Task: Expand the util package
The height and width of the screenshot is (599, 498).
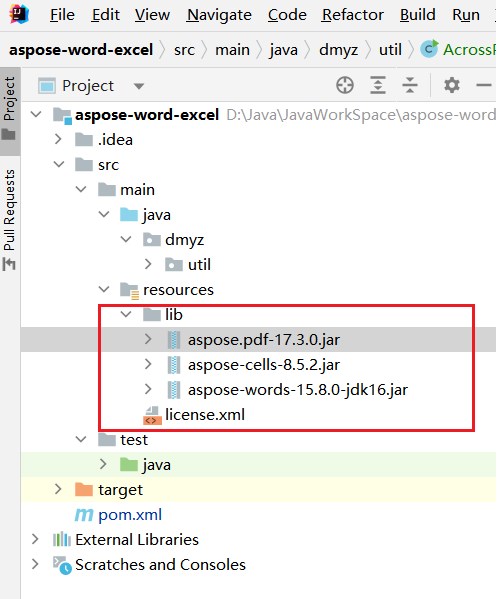Action: [148, 264]
